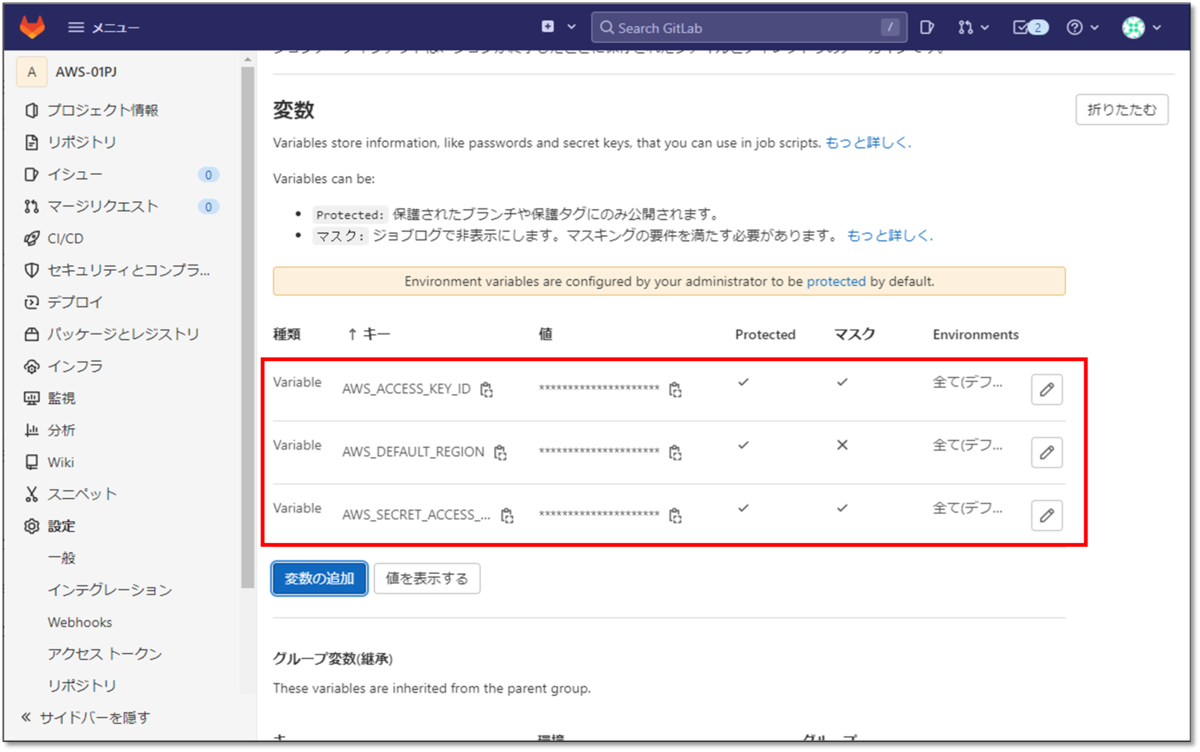1200x752 pixels.
Task: Expand the merge requests chevron in top bar
Action: click(984, 27)
